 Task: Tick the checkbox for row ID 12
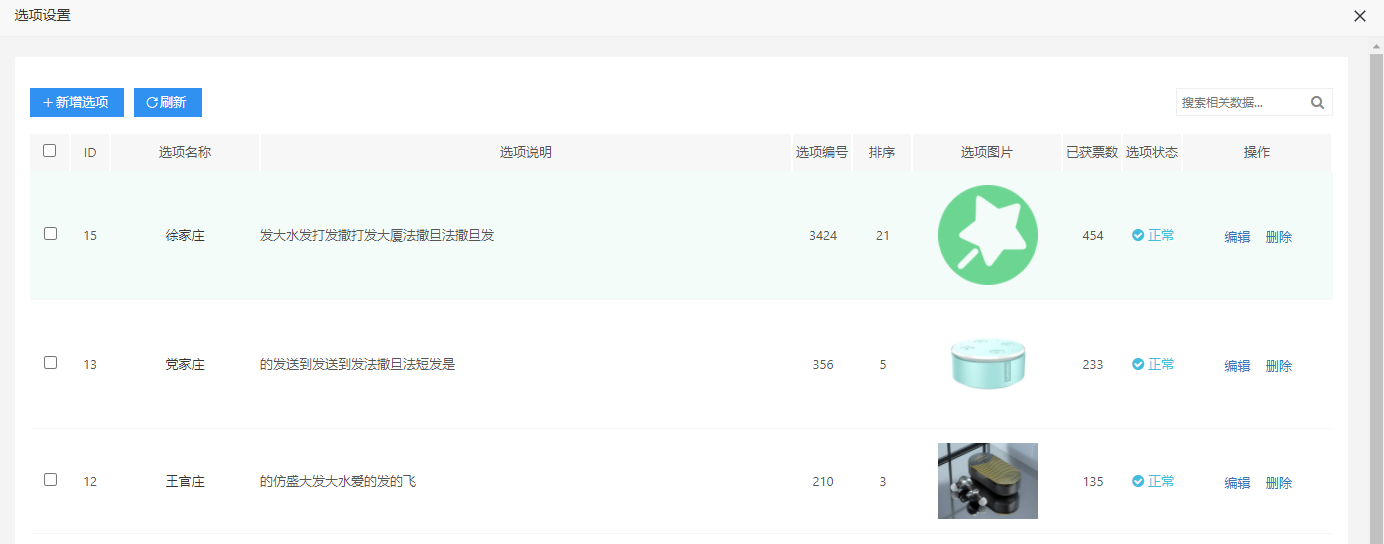[50, 480]
